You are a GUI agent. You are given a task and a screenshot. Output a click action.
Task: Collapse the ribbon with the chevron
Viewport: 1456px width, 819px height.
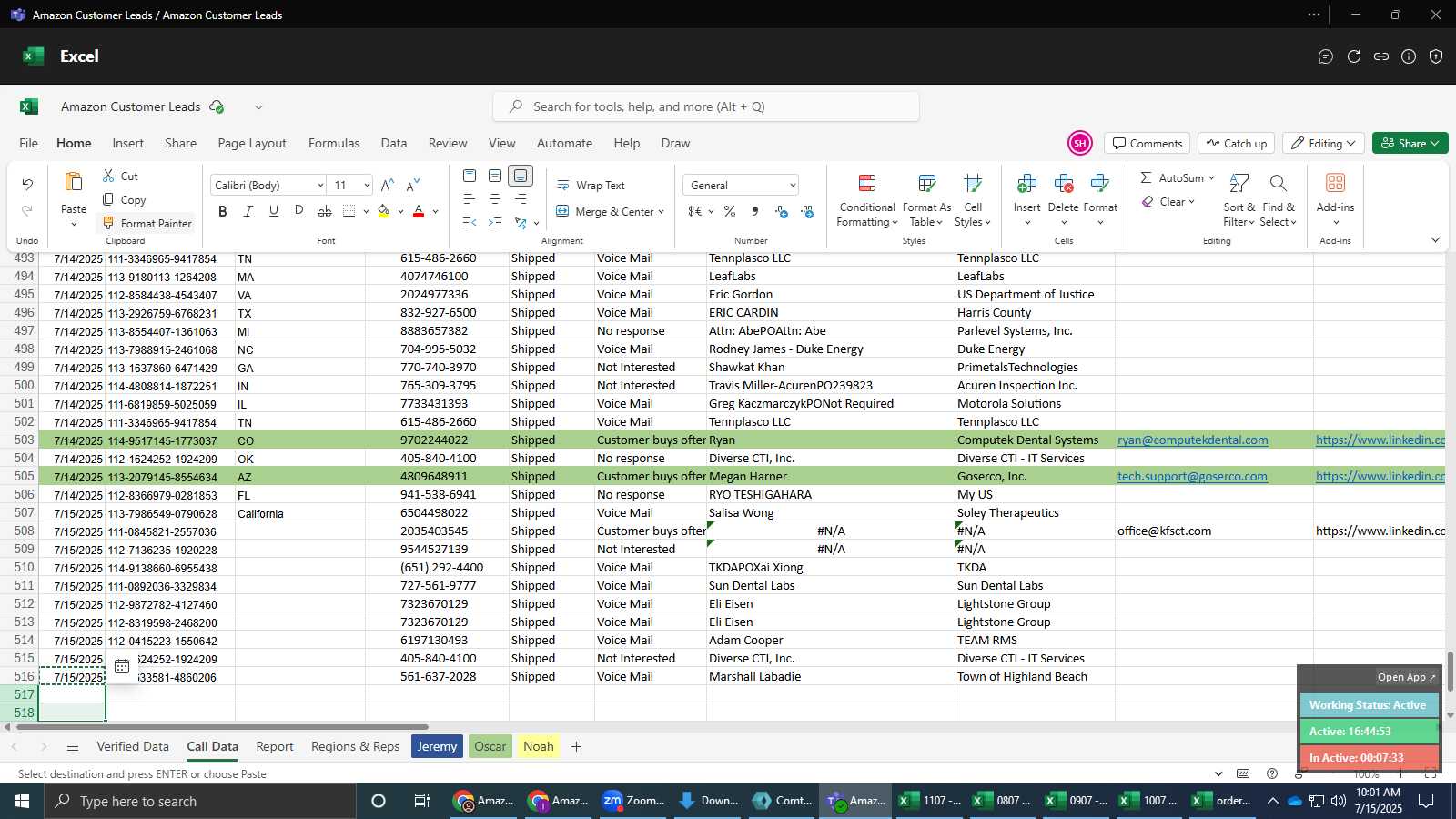pyautogui.click(x=1435, y=240)
